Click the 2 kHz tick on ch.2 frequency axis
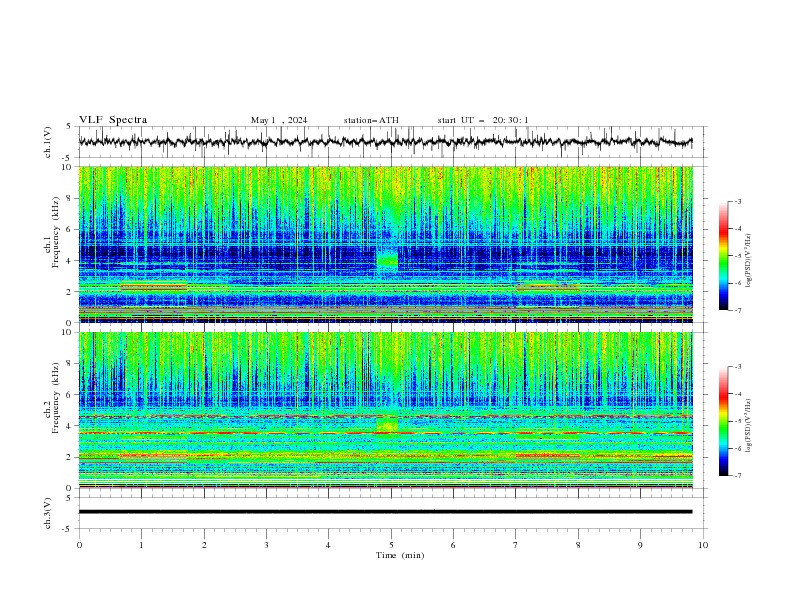792x612 pixels. (70, 457)
